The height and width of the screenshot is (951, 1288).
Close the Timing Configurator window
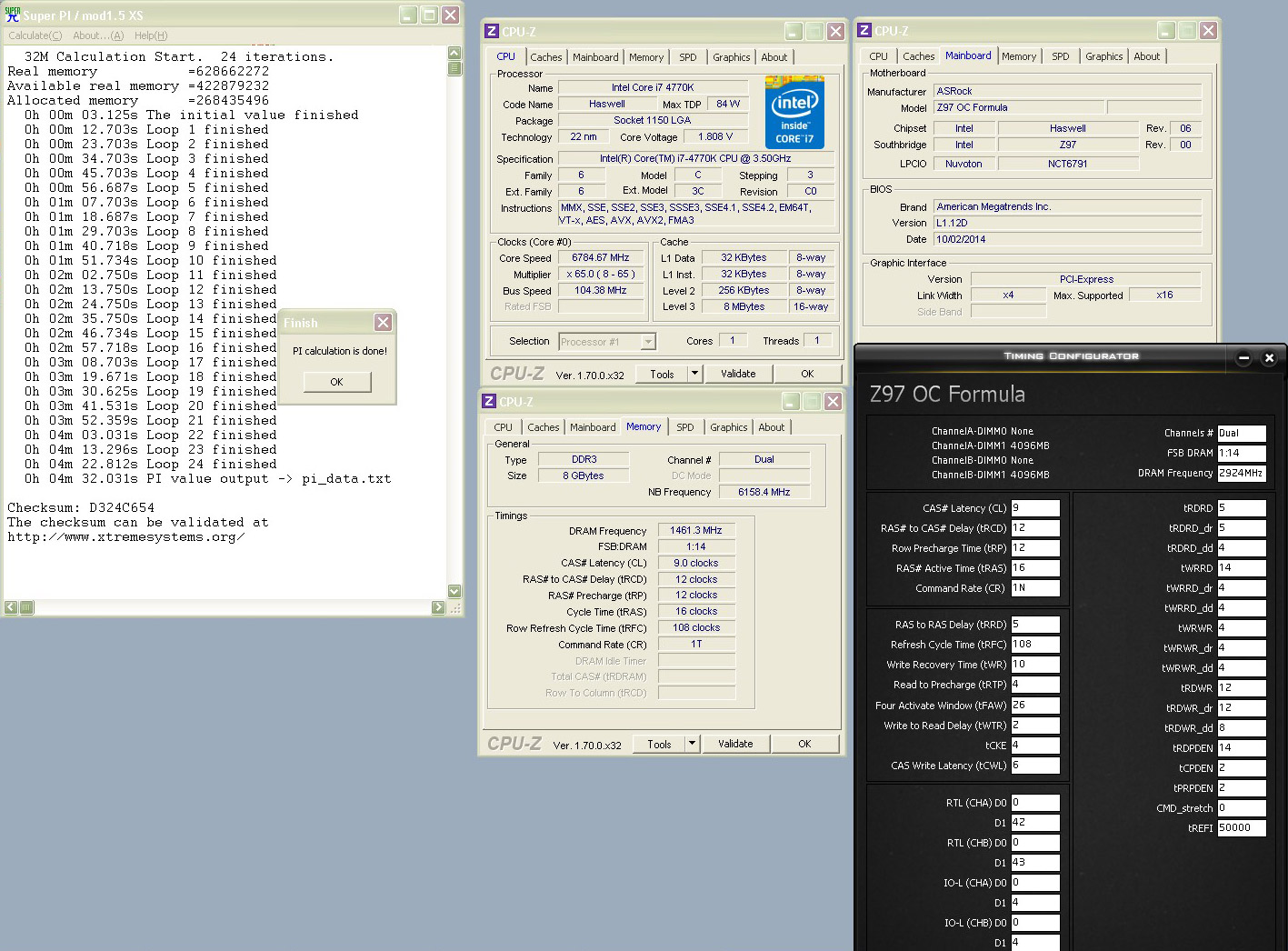click(x=1269, y=357)
